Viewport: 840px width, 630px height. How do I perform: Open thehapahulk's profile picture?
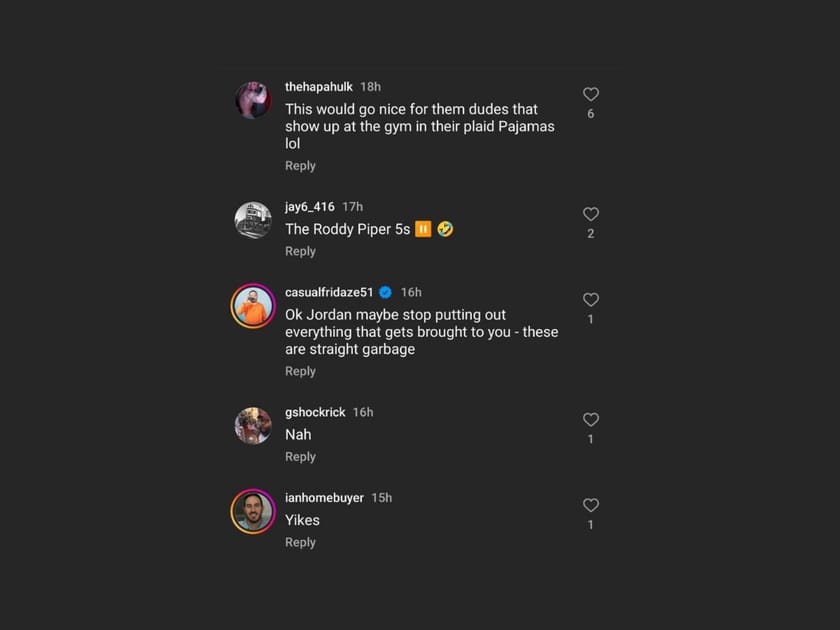(253, 101)
